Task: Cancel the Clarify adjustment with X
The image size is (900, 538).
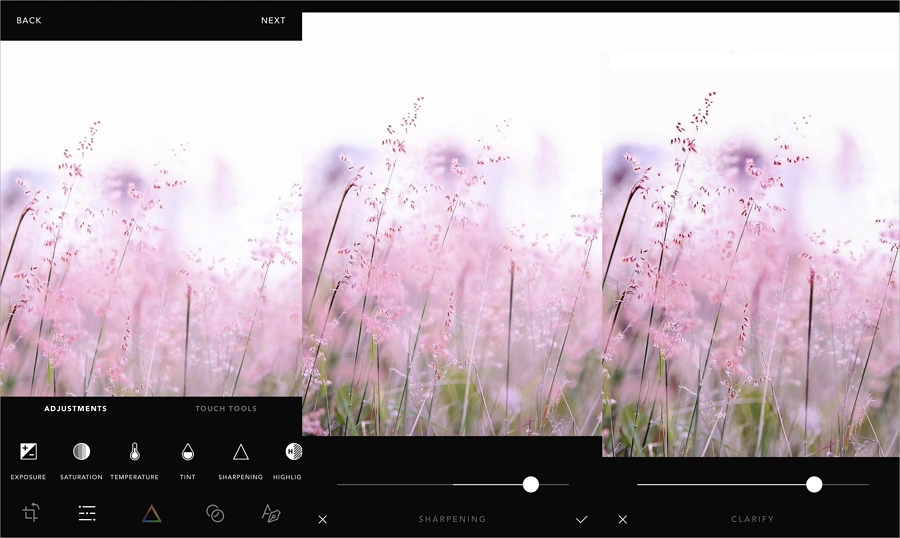Action: [623, 519]
